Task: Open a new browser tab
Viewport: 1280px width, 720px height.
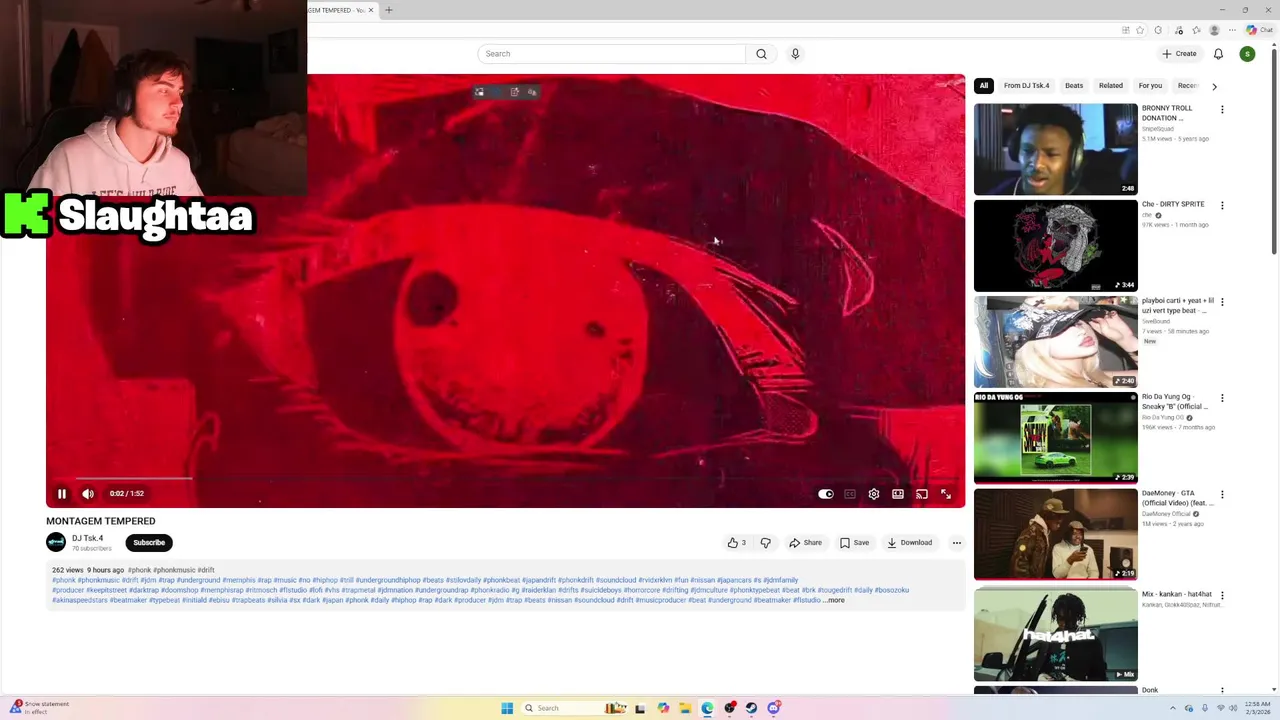Action: 389,10
